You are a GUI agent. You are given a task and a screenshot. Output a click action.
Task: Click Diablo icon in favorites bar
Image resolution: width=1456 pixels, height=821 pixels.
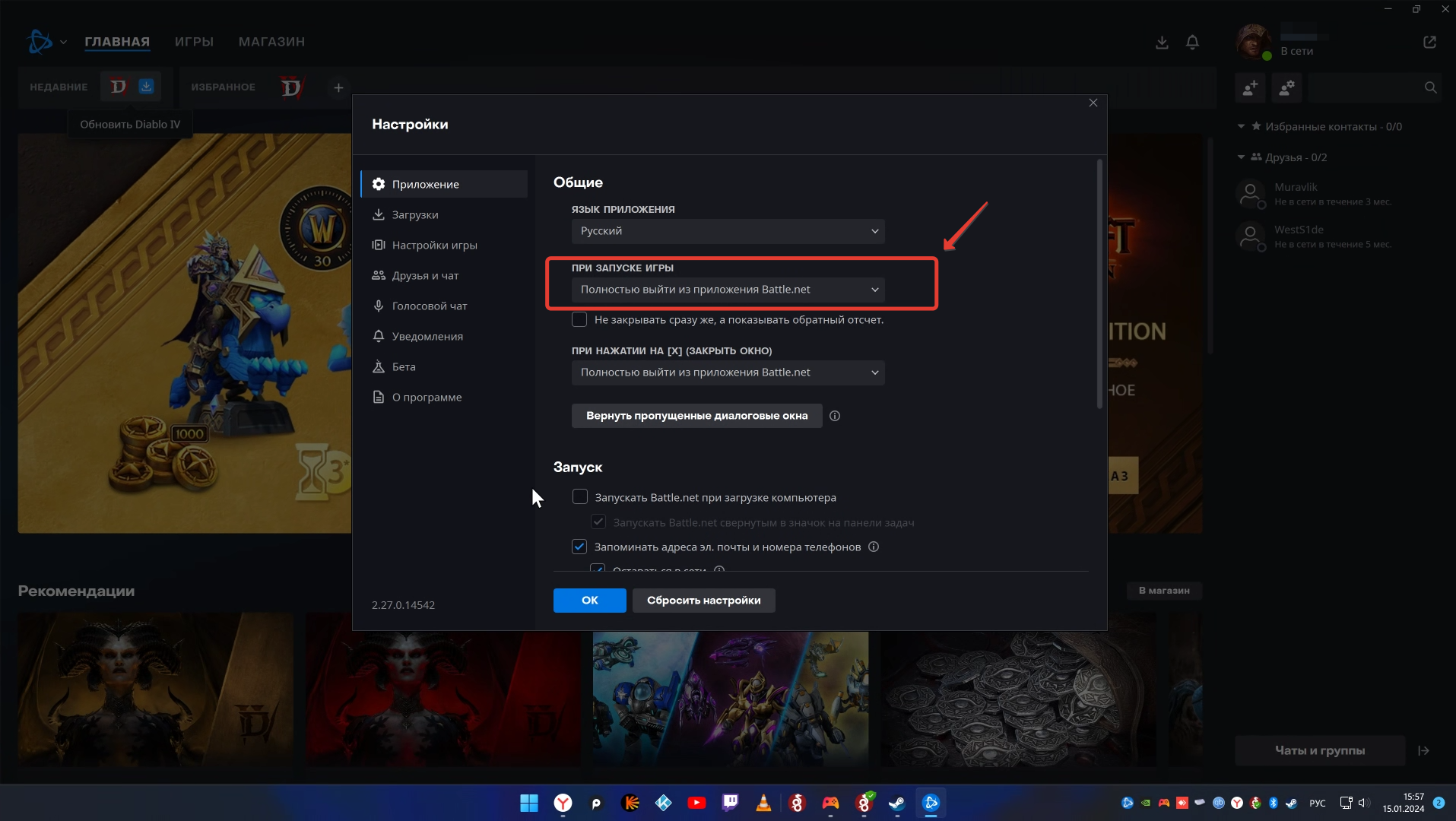291,87
